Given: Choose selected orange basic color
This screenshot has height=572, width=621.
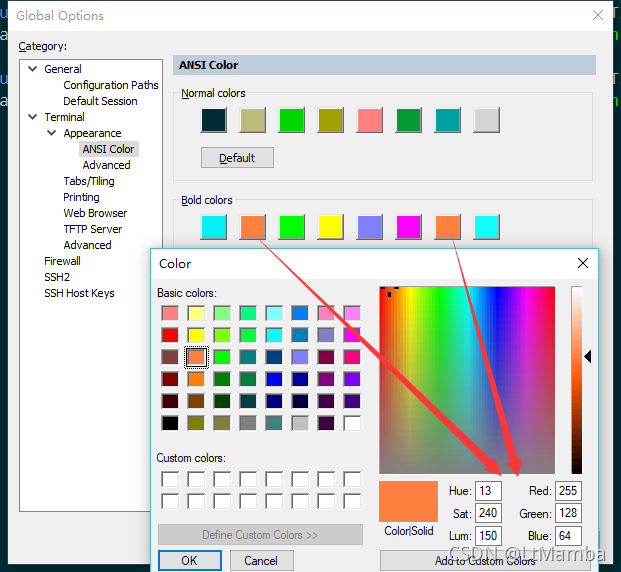Looking at the screenshot, I should (196, 357).
